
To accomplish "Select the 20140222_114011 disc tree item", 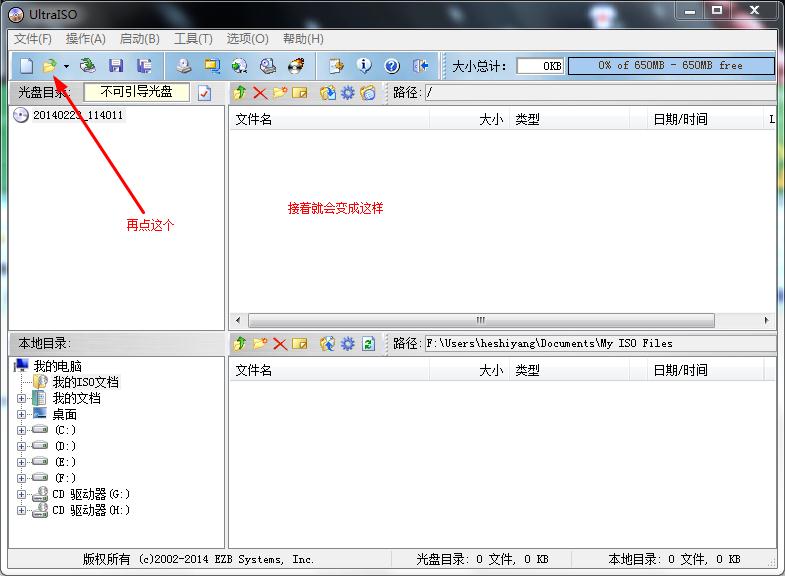I will click(x=78, y=115).
